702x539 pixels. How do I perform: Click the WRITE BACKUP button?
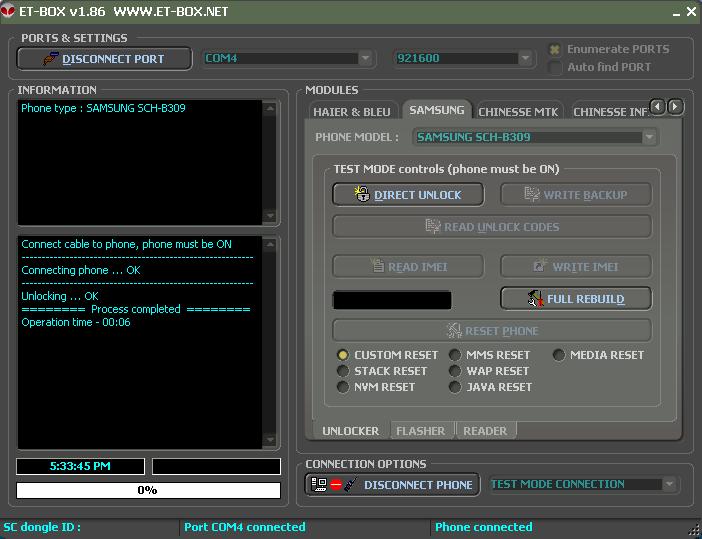576,194
